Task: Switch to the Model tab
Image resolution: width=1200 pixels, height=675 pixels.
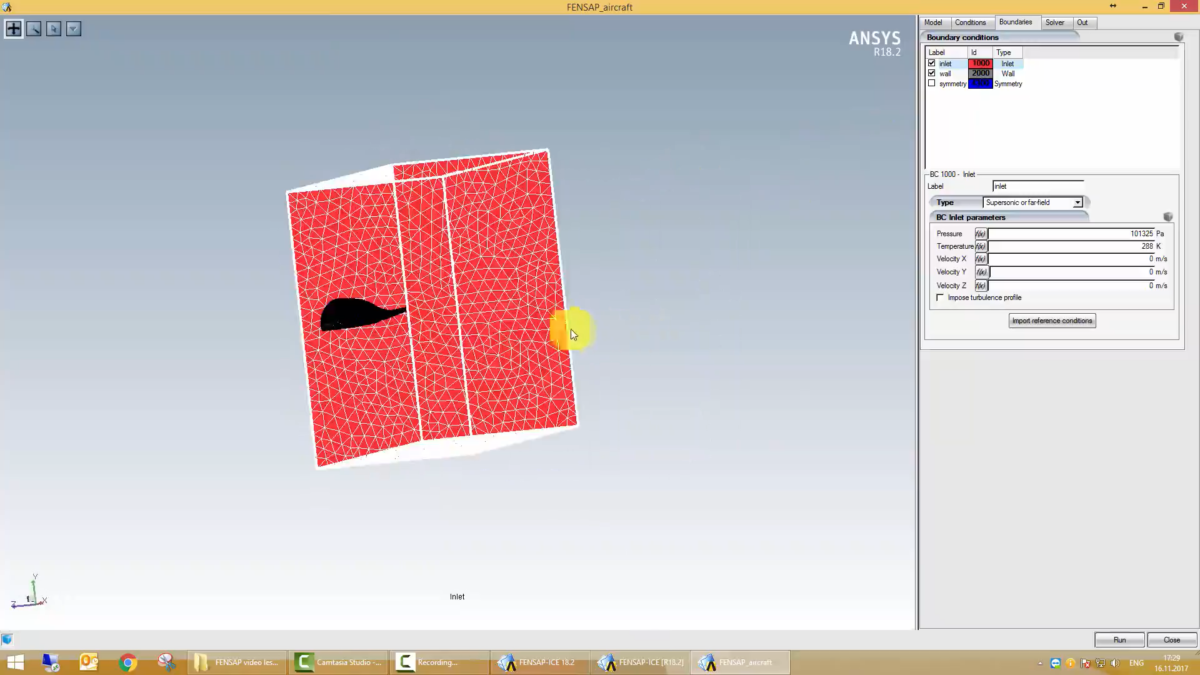Action: pos(933,22)
